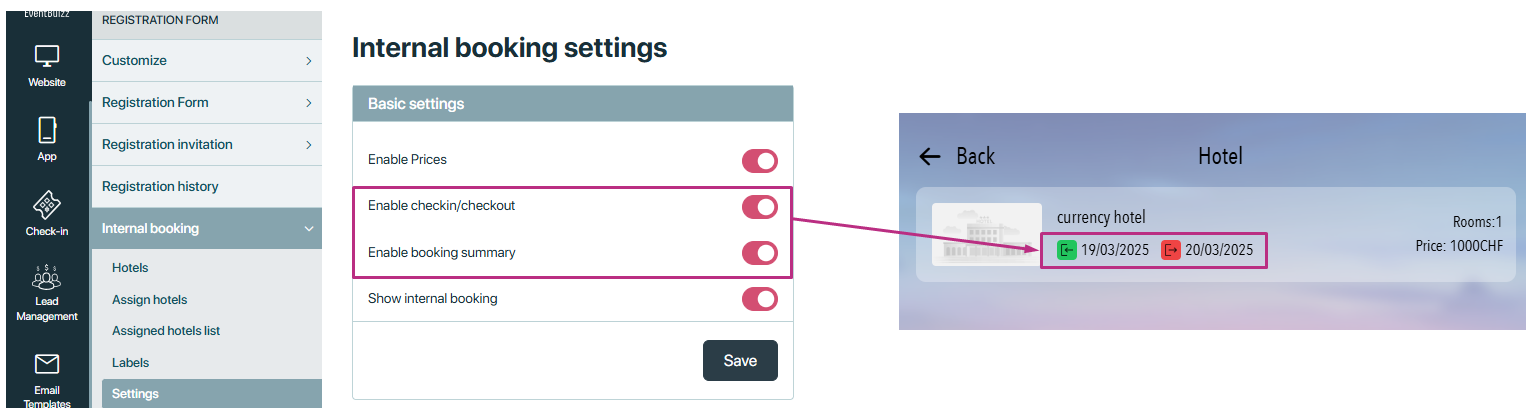Open the Lead Management people icon
This screenshot has width=1536, height=408.
click(47, 279)
